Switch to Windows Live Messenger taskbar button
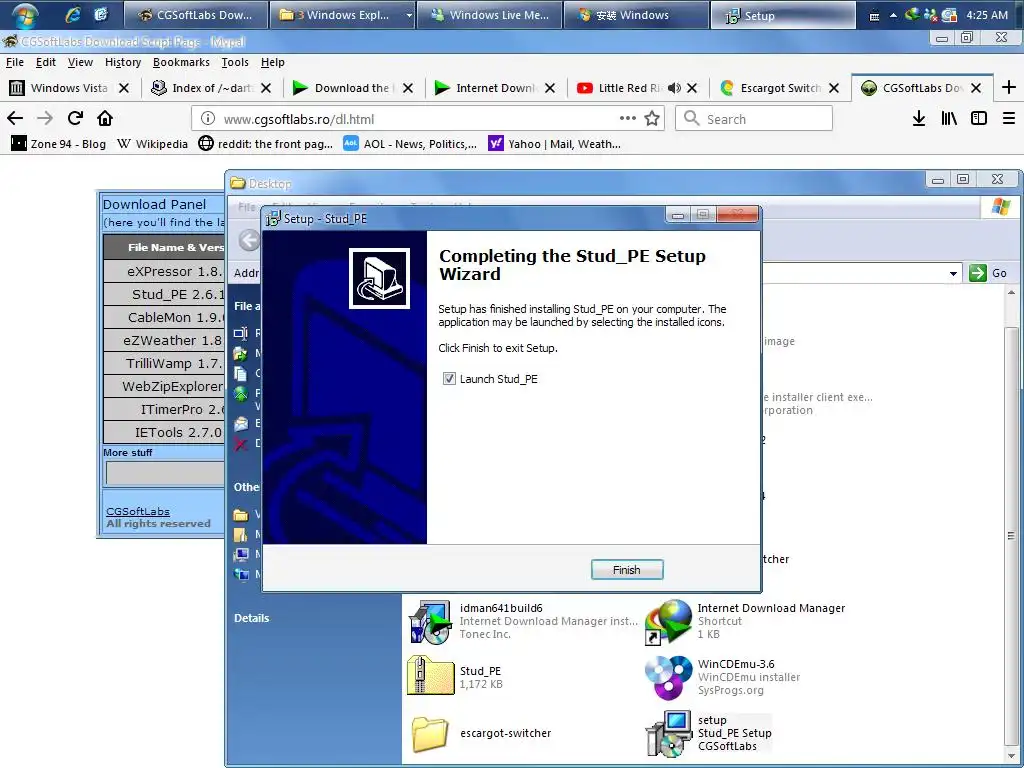Image resolution: width=1024 pixels, height=768 pixels. coord(490,15)
